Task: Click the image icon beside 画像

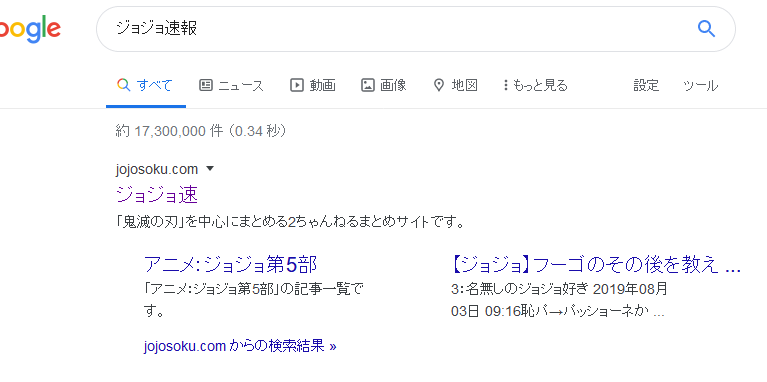Action: [368, 86]
